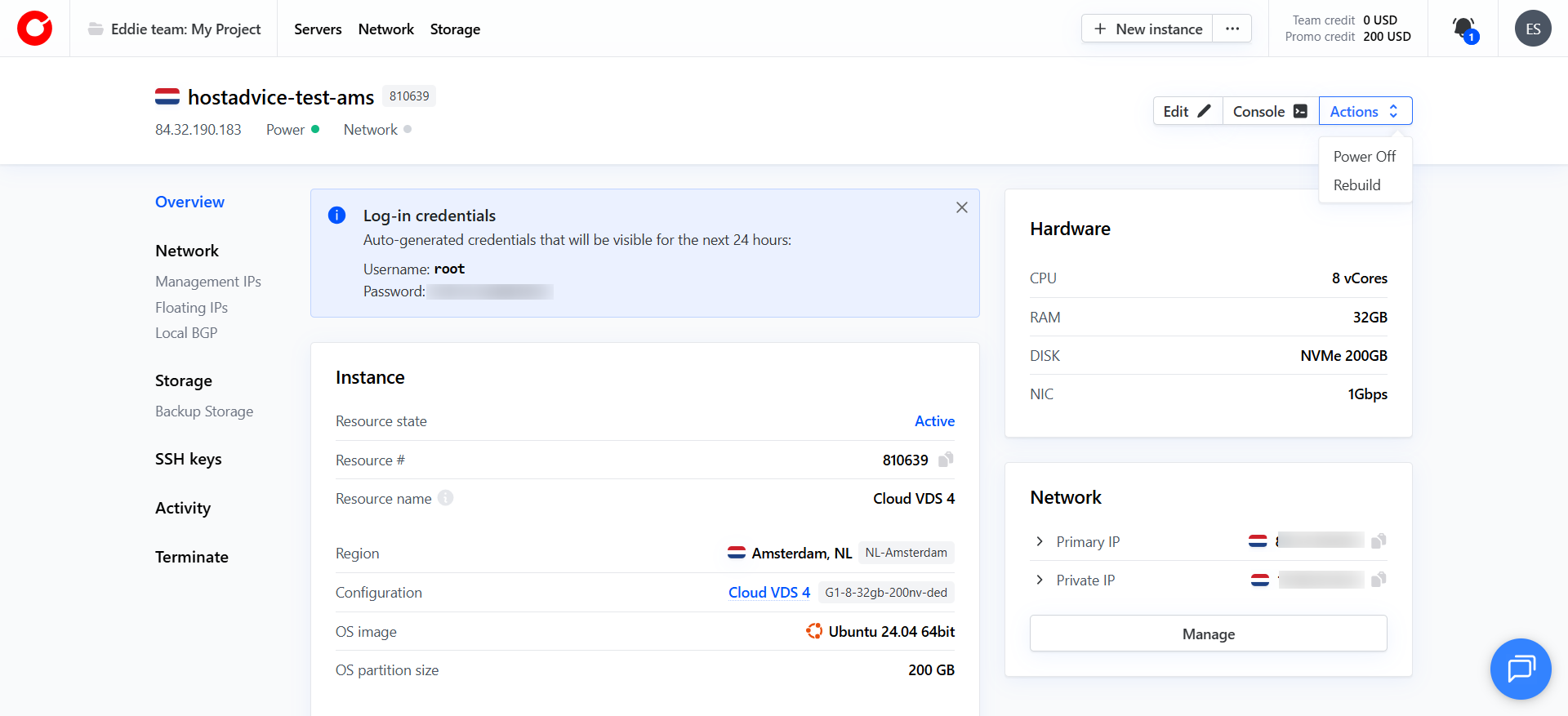This screenshot has height=716, width=1568.
Task: Click the server IP 84.32.190.183
Action: (x=198, y=130)
